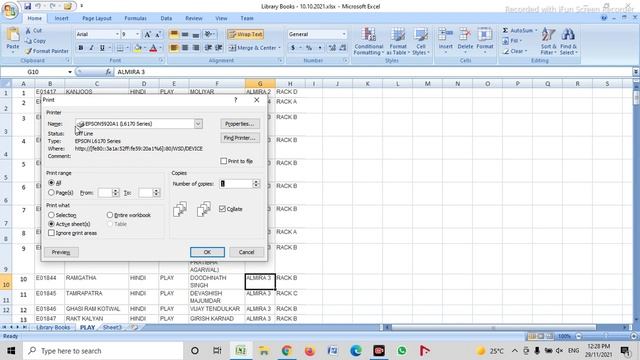Click the Format Painter brush icon
The height and width of the screenshot is (360, 640).
28,51
